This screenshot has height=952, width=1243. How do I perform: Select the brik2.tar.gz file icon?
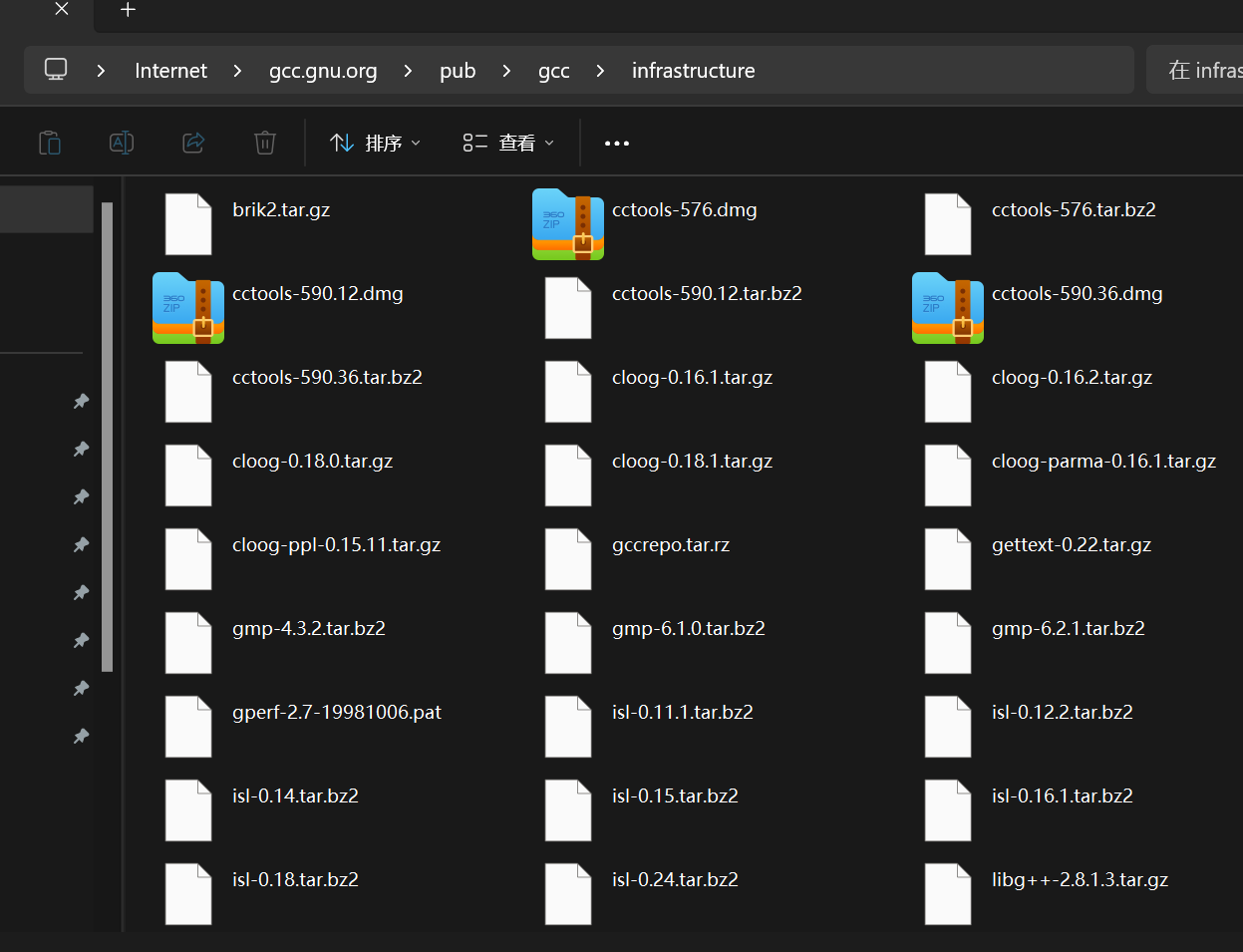[188, 224]
